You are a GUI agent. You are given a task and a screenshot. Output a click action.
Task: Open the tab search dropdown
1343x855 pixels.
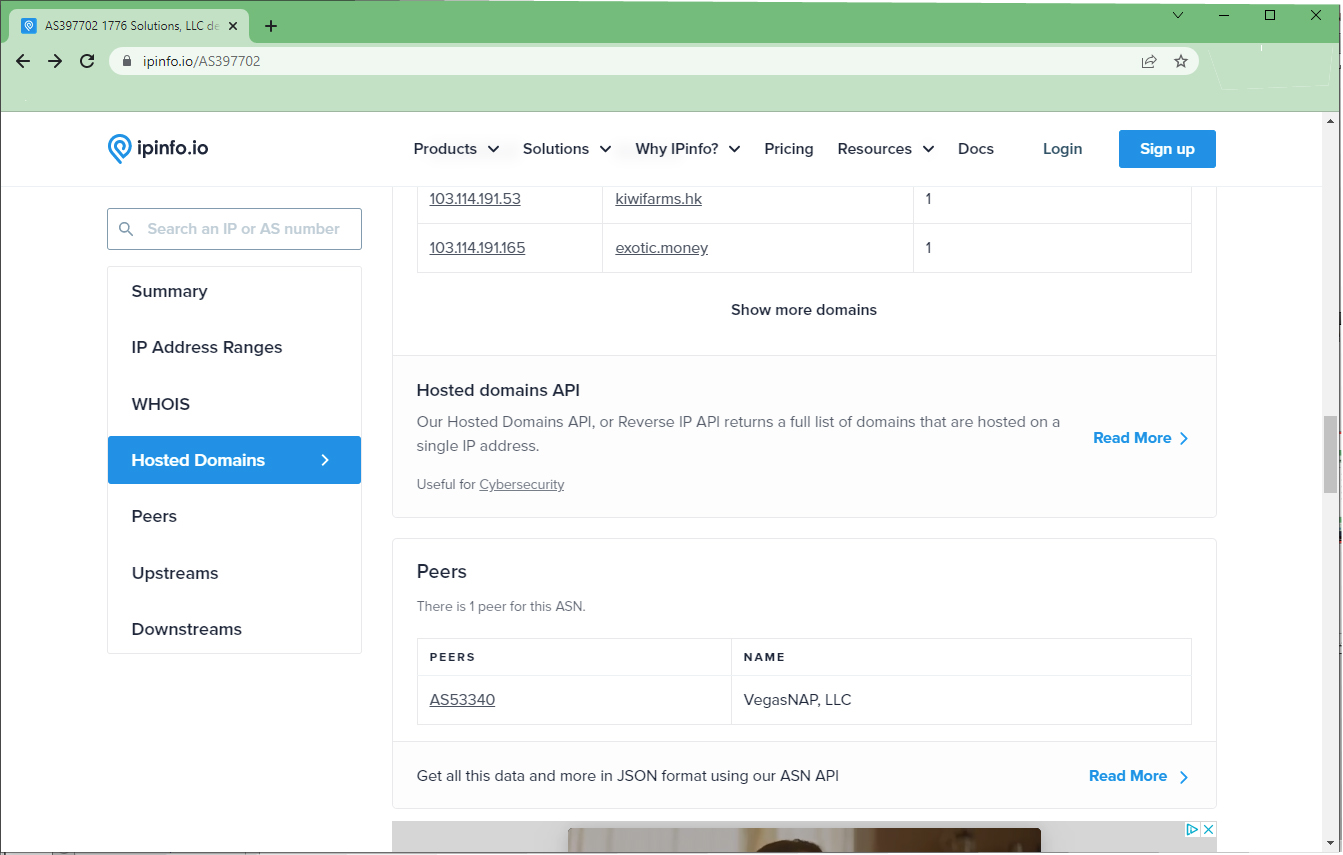(1178, 15)
